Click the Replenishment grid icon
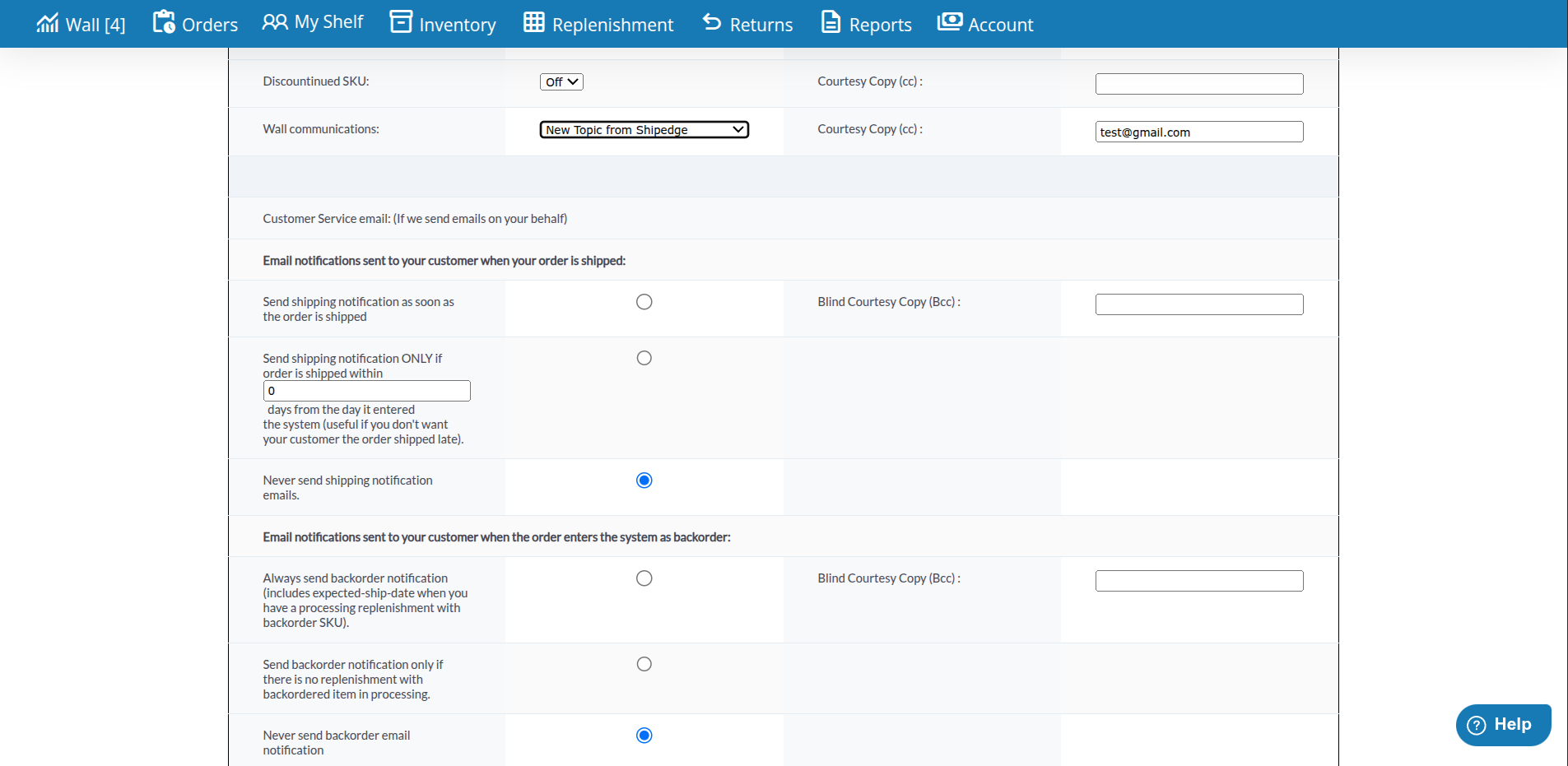The image size is (1568, 766). pyautogui.click(x=534, y=22)
